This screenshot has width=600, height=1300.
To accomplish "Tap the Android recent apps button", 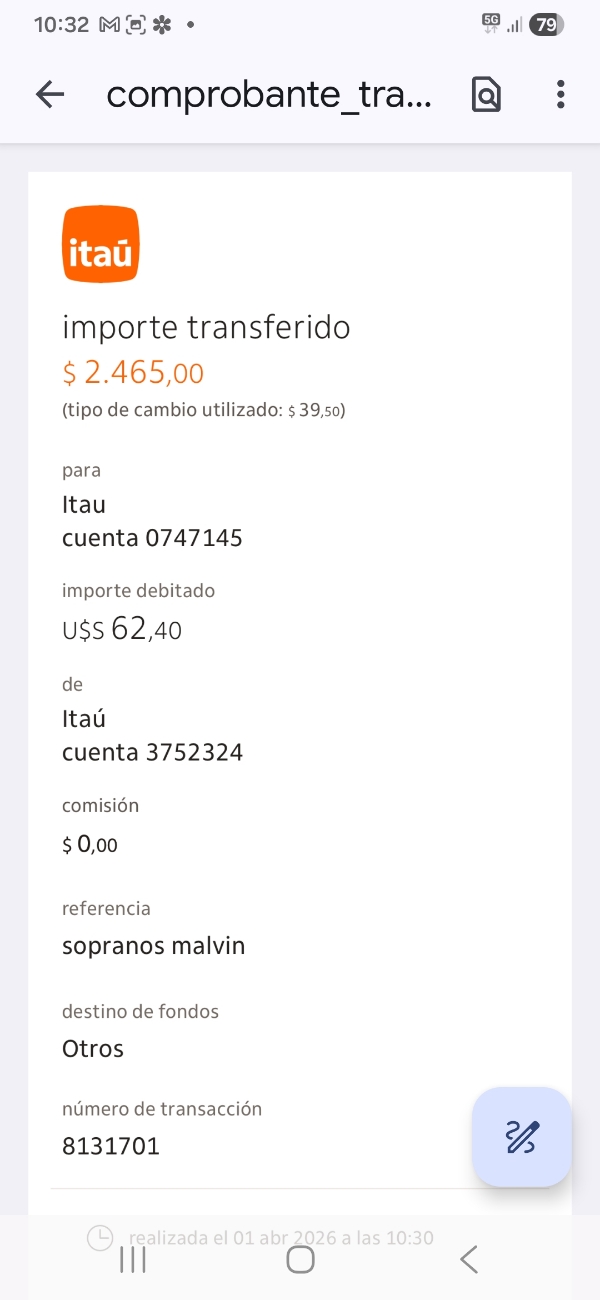I will [133, 1259].
